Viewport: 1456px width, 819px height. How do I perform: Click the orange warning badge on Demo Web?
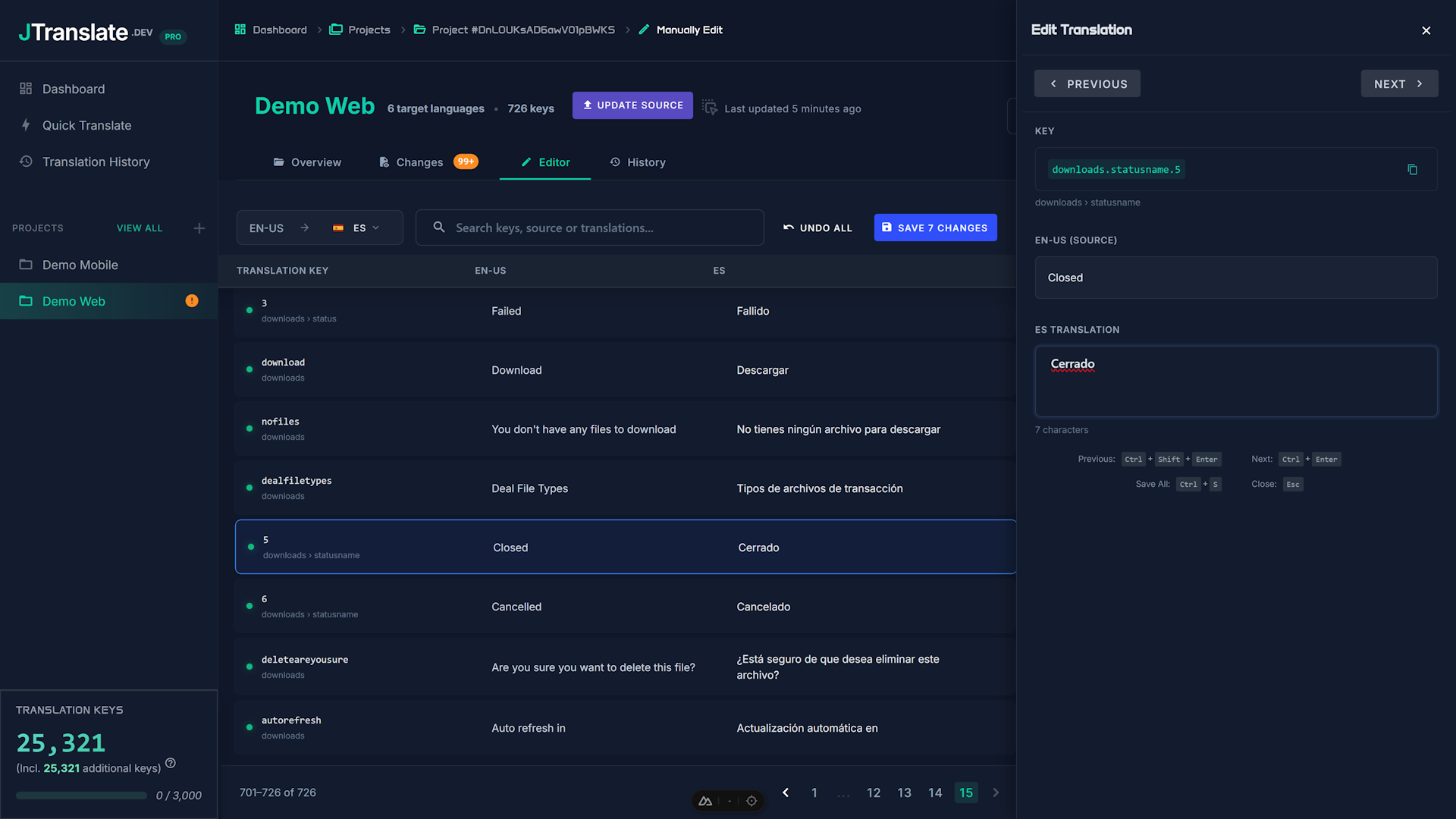tap(192, 301)
